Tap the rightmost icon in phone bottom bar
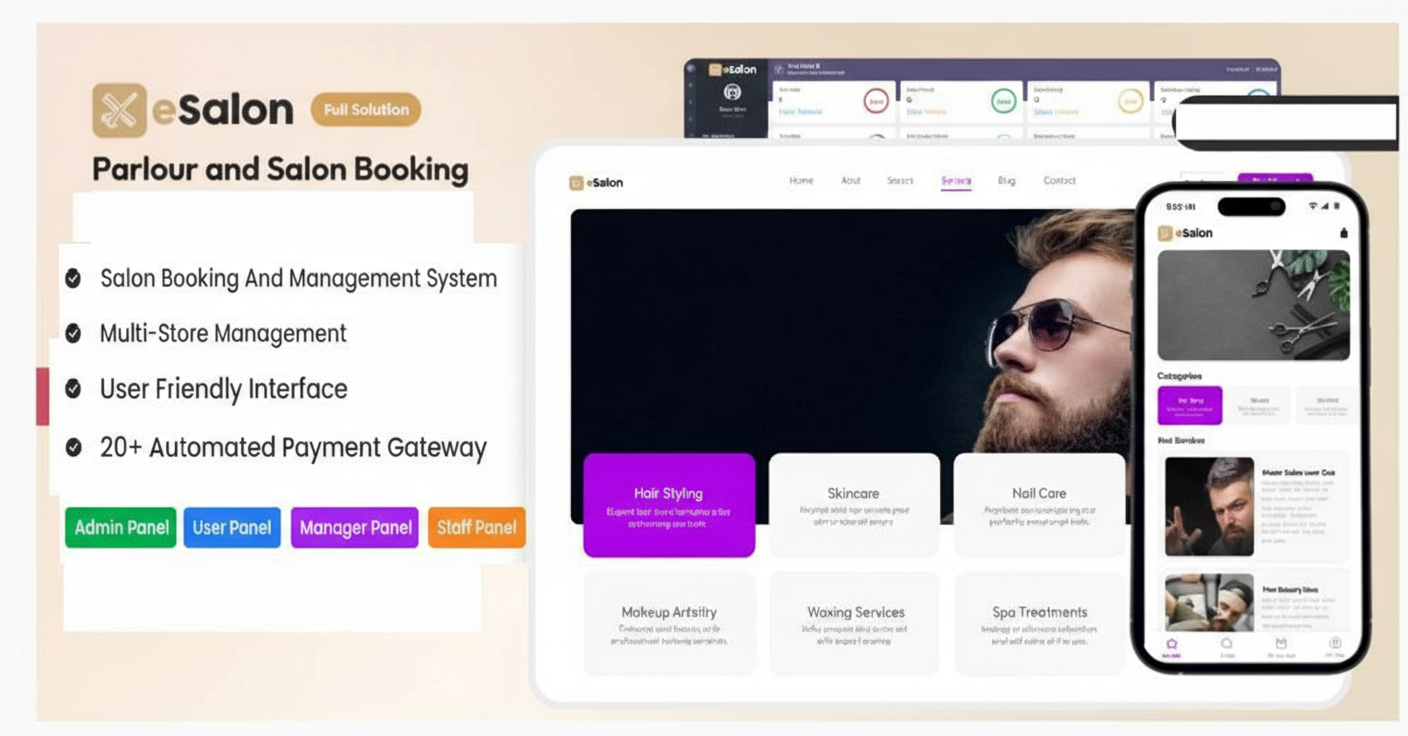The image size is (1408, 736). [x=1334, y=645]
